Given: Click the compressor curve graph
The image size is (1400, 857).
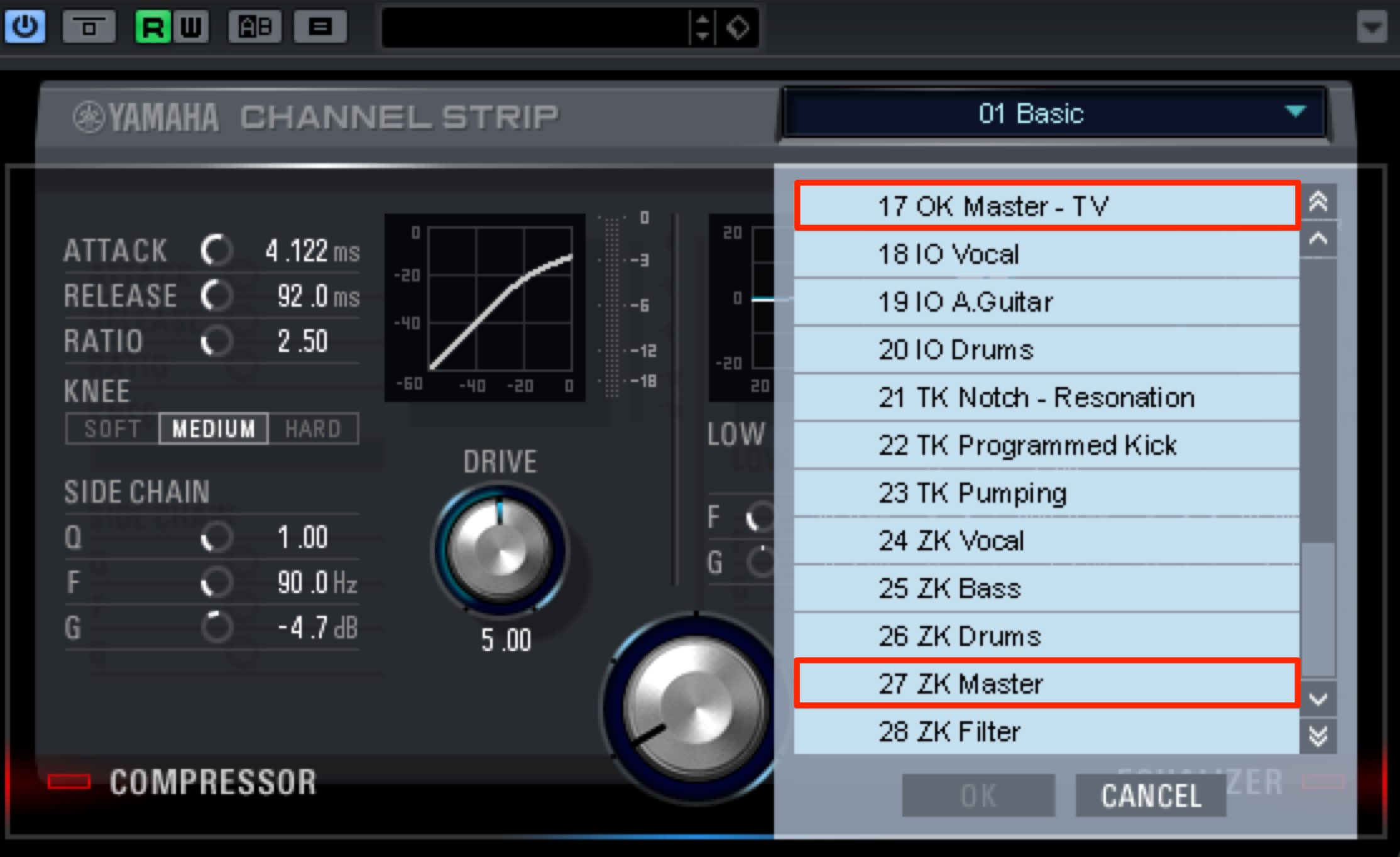Looking at the screenshot, I should point(485,308).
